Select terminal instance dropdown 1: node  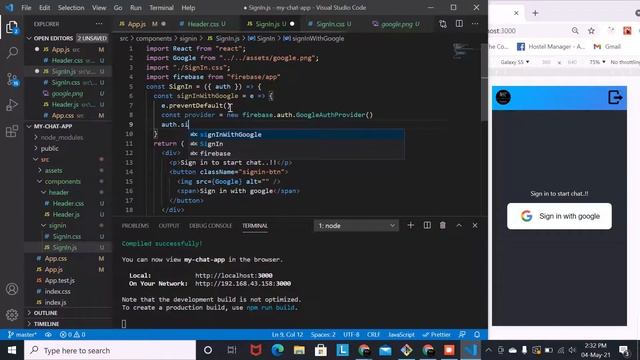pos(356,225)
